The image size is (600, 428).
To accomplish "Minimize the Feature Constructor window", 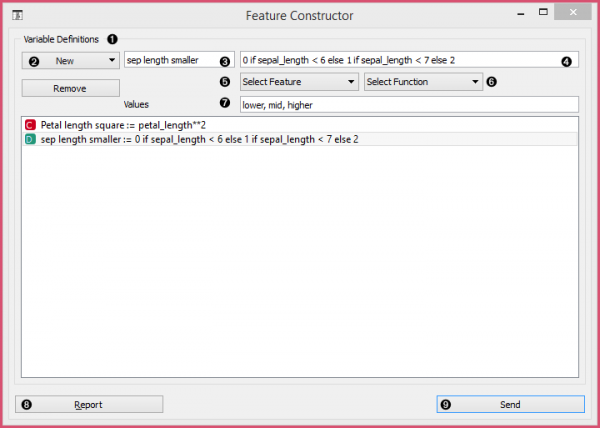I will tap(512, 13).
